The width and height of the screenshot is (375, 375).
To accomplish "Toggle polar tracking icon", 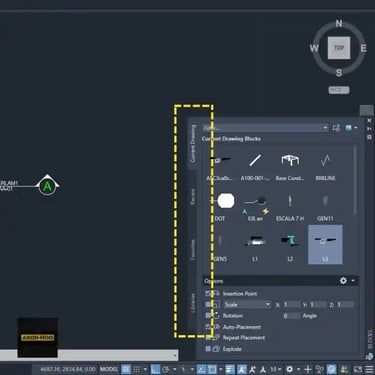I will (x=166, y=369).
